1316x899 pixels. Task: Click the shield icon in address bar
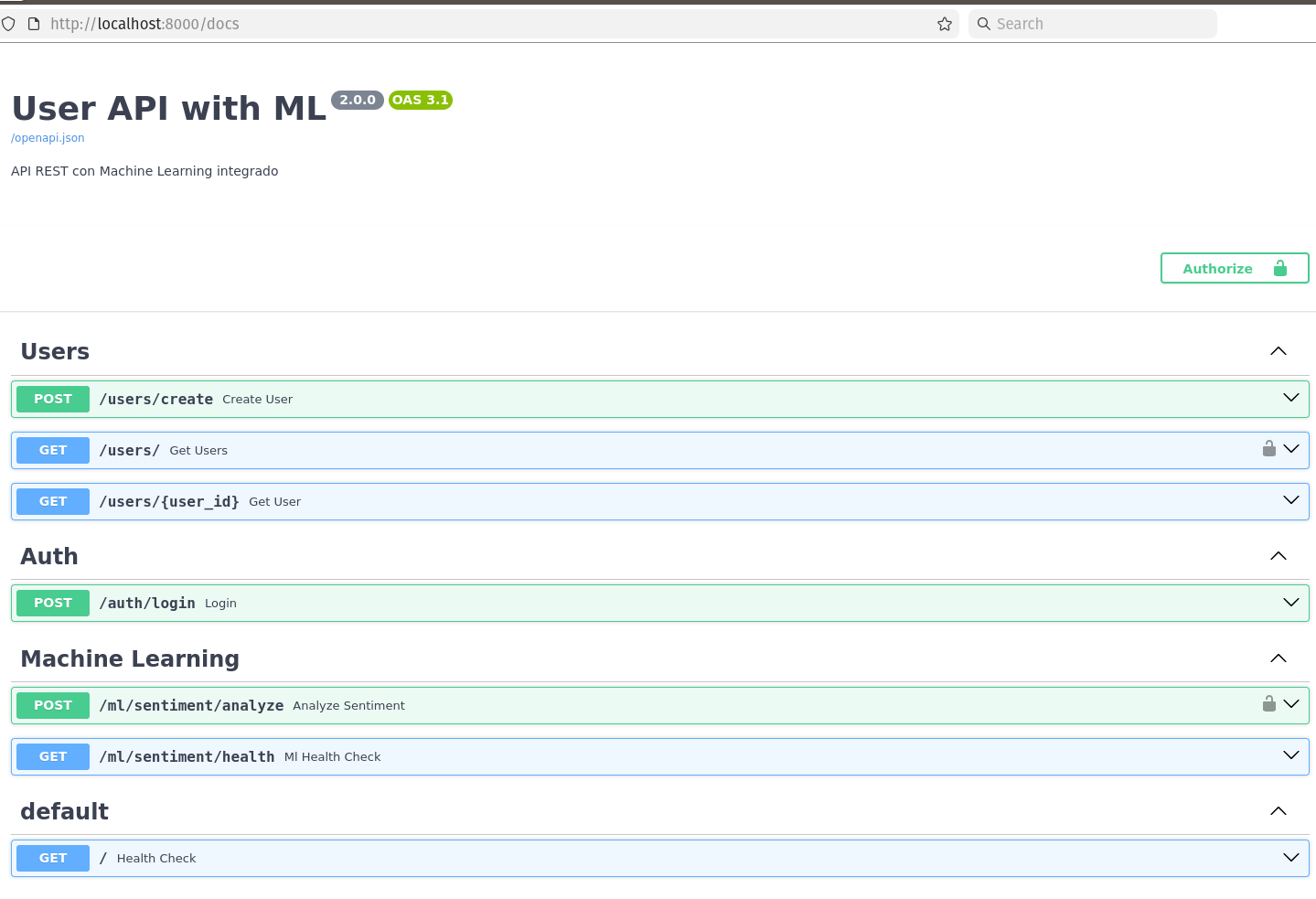[8, 24]
